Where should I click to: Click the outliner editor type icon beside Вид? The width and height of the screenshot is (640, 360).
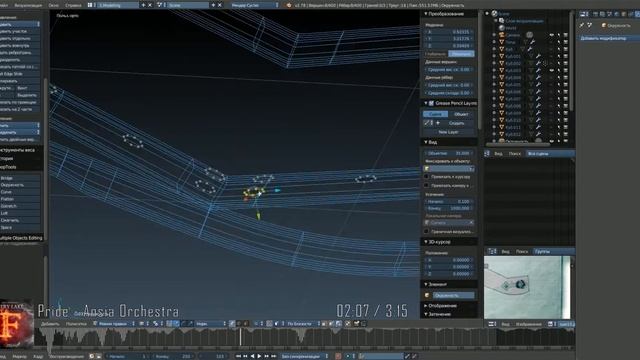(x=487, y=153)
